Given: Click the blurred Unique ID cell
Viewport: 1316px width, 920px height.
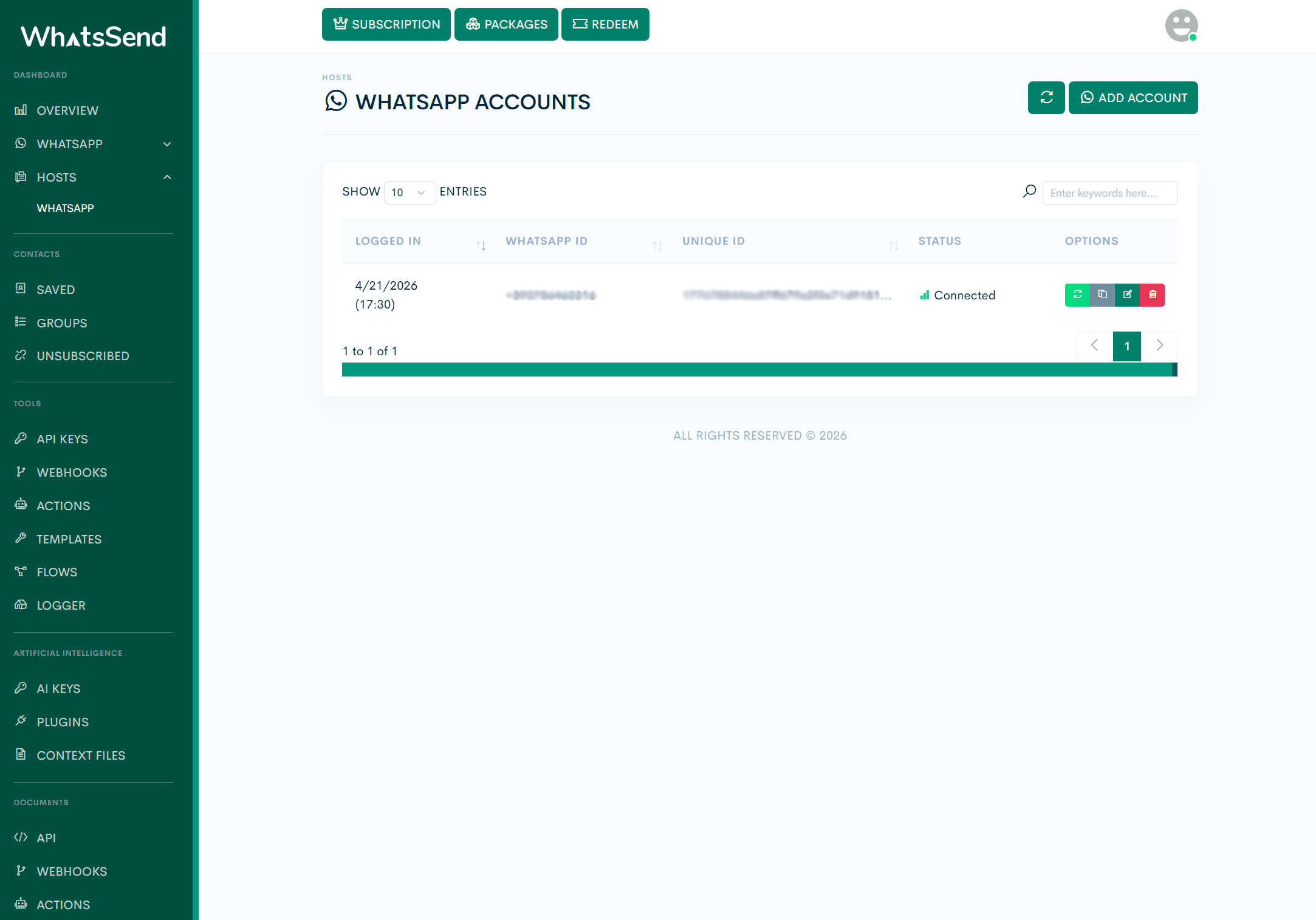Looking at the screenshot, I should pyautogui.click(x=787, y=295).
